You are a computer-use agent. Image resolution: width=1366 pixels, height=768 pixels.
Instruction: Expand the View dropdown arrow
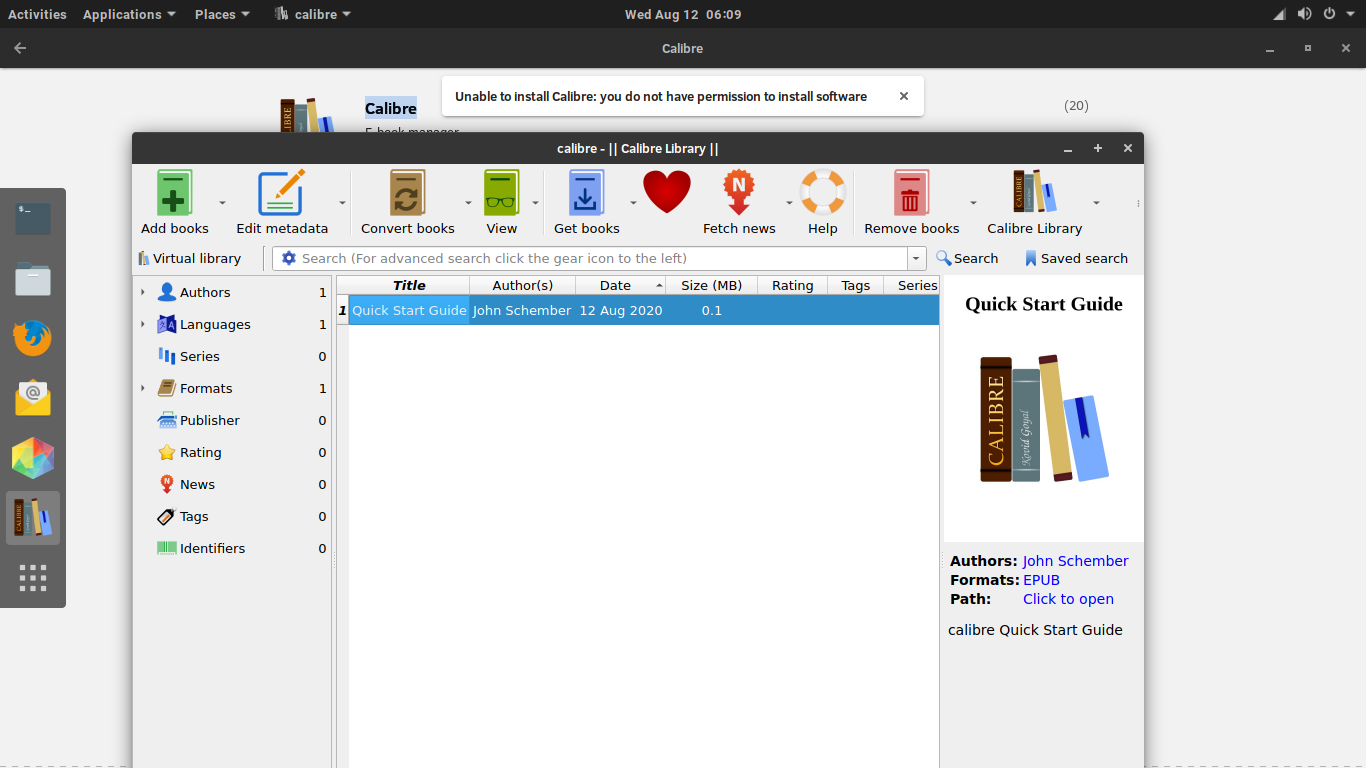click(535, 203)
